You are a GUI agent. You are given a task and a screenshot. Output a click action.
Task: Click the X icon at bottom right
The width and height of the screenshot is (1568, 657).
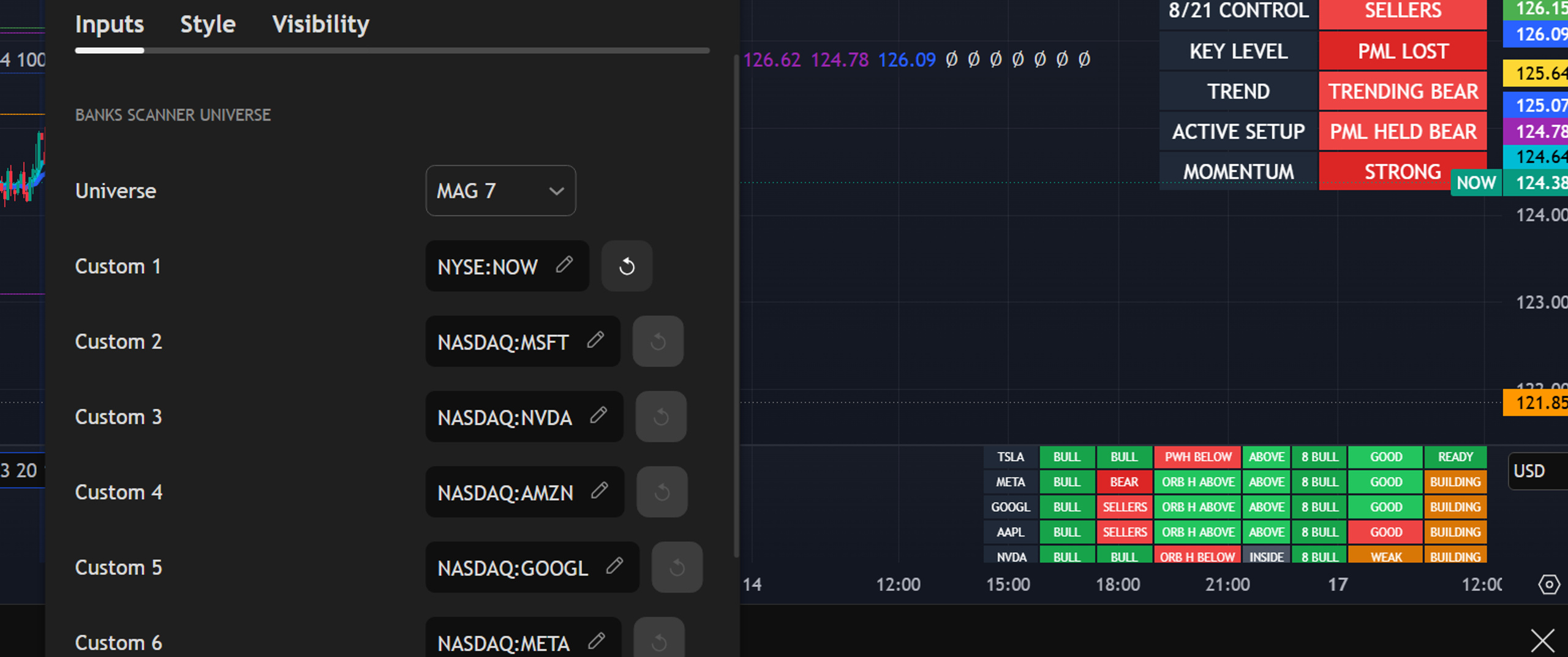[1542, 640]
